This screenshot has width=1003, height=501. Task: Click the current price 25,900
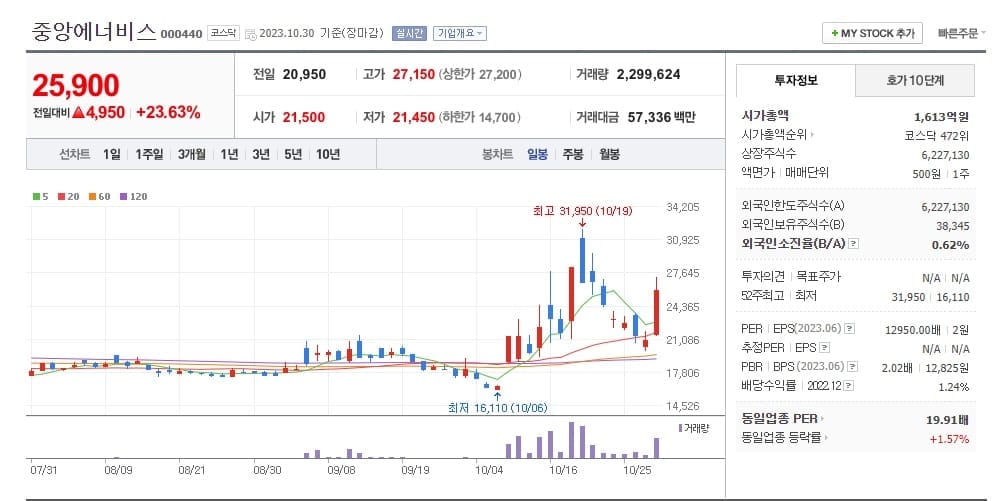tap(76, 85)
